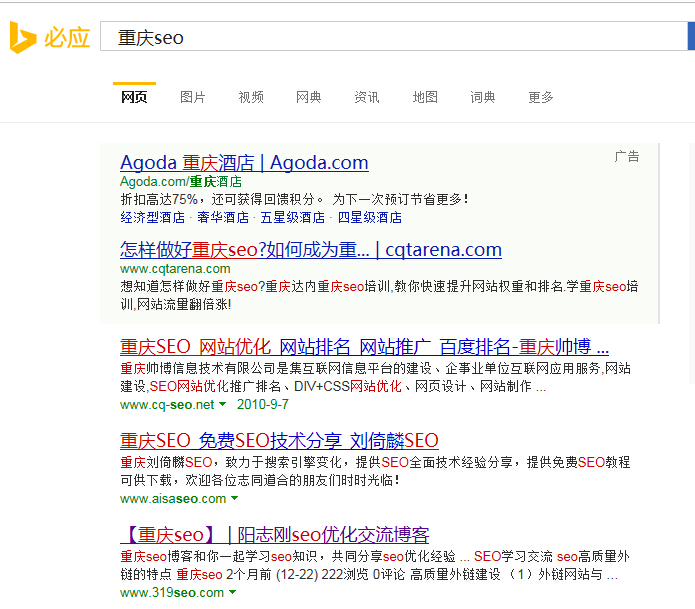The height and width of the screenshot is (609, 695).
Task: Click the search box containing 重庆seo
Action: [x=394, y=36]
